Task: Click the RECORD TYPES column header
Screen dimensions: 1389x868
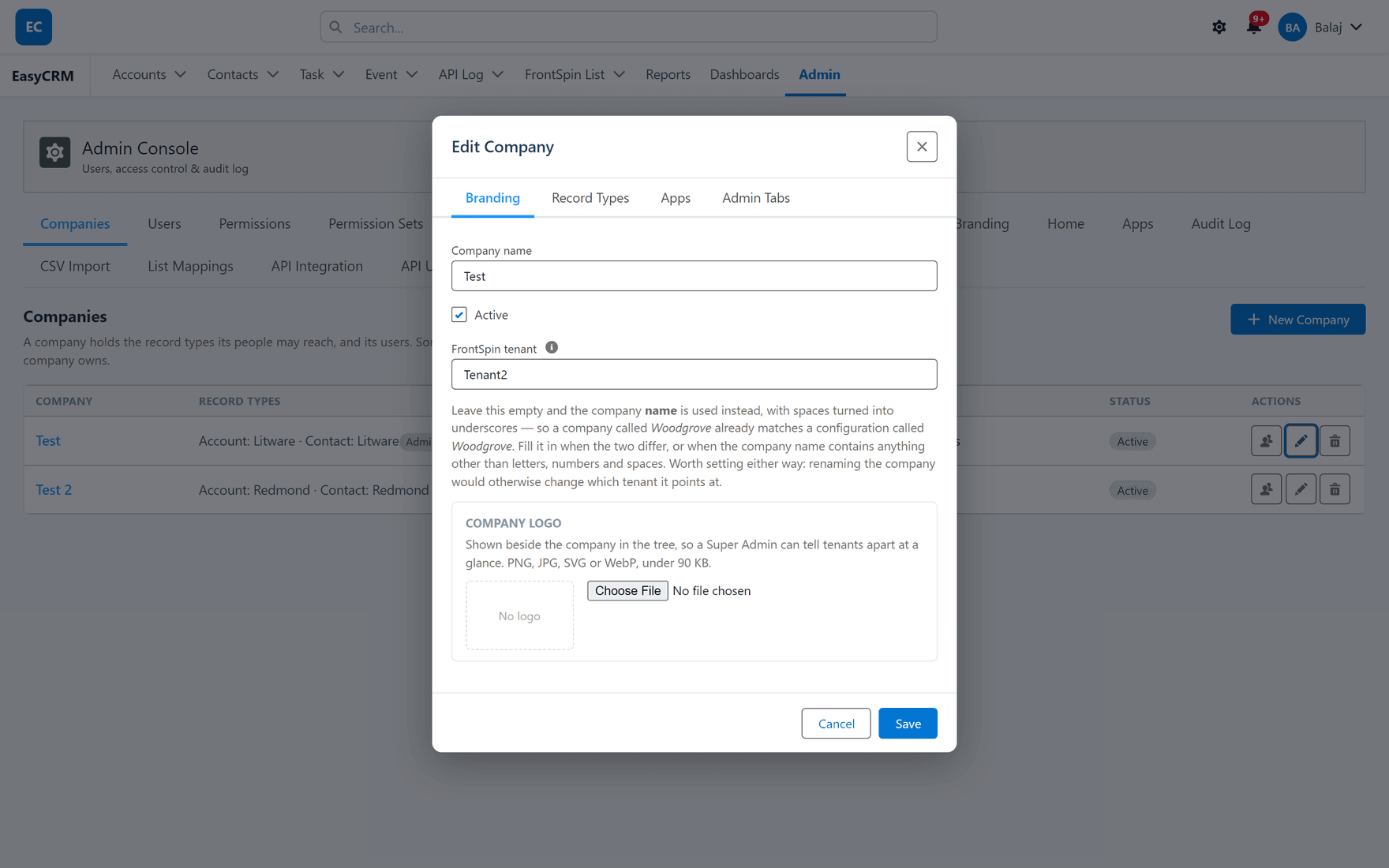Action: [239, 401]
